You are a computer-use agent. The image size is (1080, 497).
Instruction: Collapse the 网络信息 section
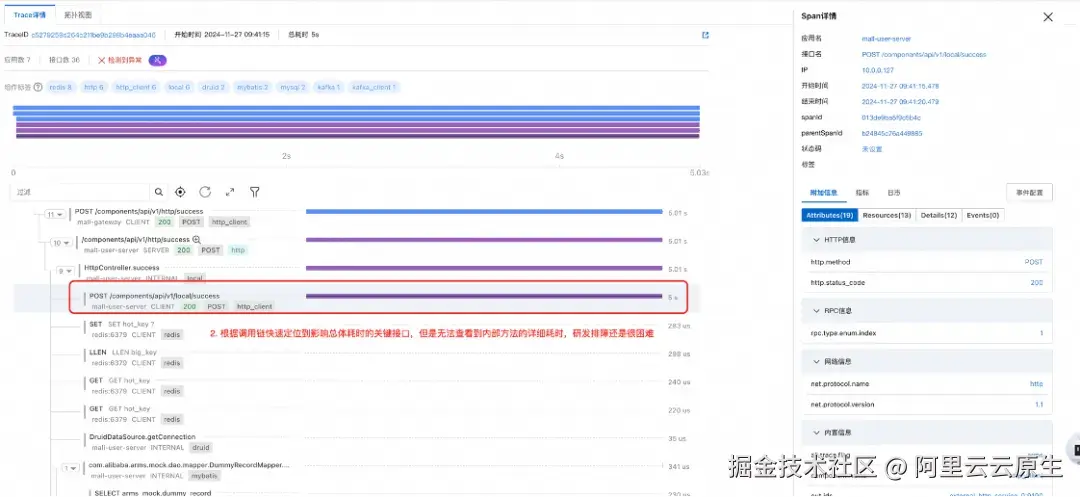(x=926, y=361)
